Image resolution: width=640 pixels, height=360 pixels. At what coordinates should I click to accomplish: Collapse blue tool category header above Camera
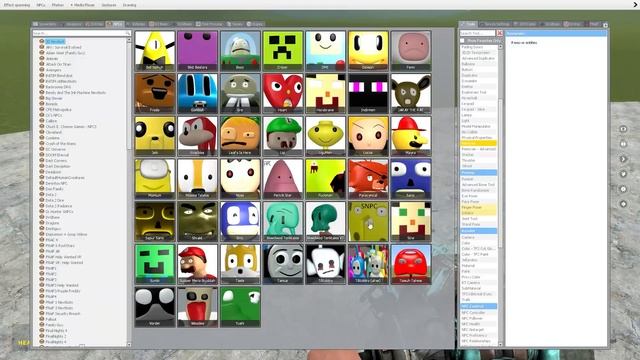pyautogui.click(x=478, y=231)
